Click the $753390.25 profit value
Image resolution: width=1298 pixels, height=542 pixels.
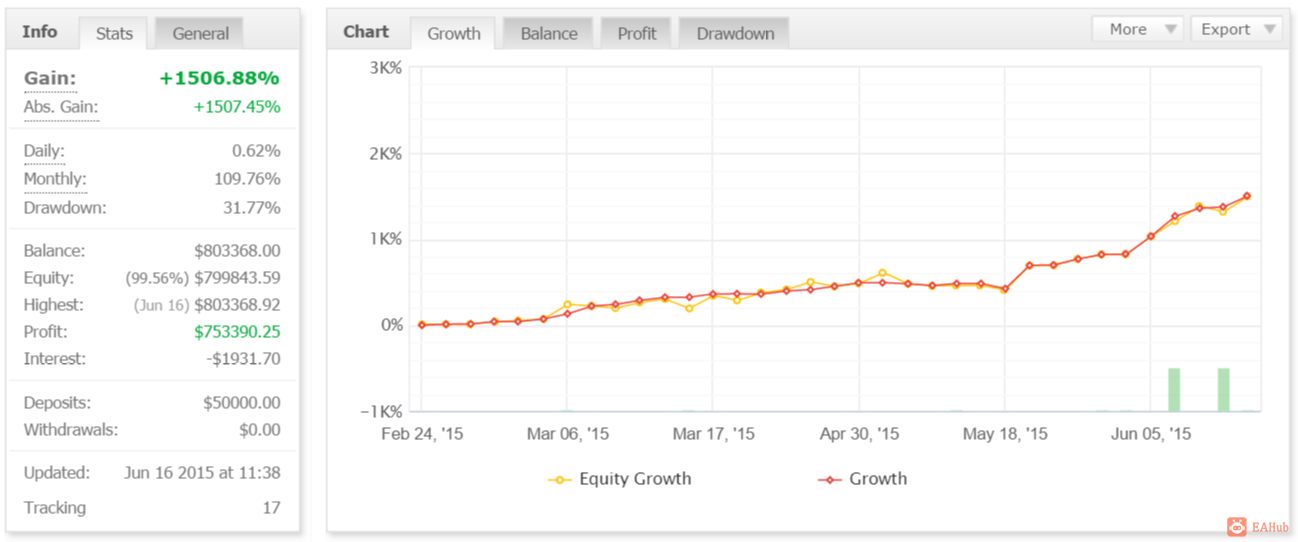[x=237, y=332]
